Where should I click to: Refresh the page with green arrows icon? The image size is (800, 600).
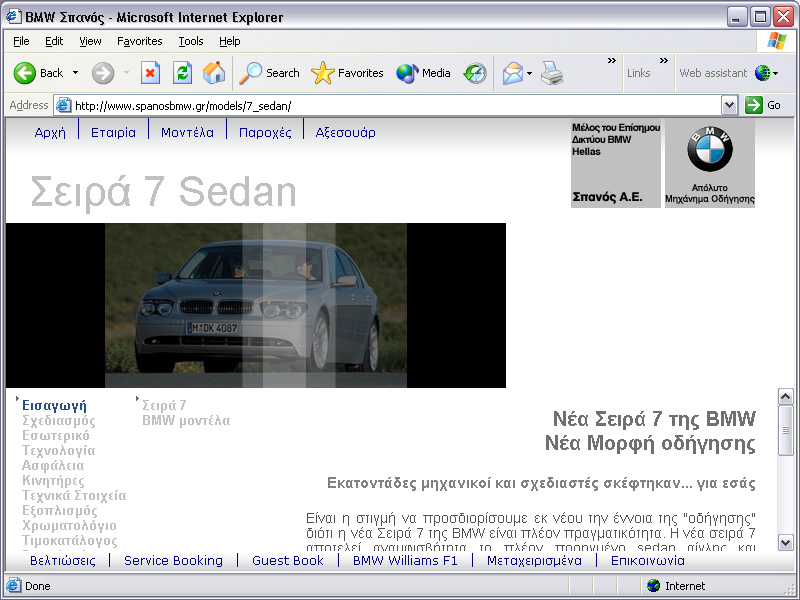pyautogui.click(x=182, y=73)
